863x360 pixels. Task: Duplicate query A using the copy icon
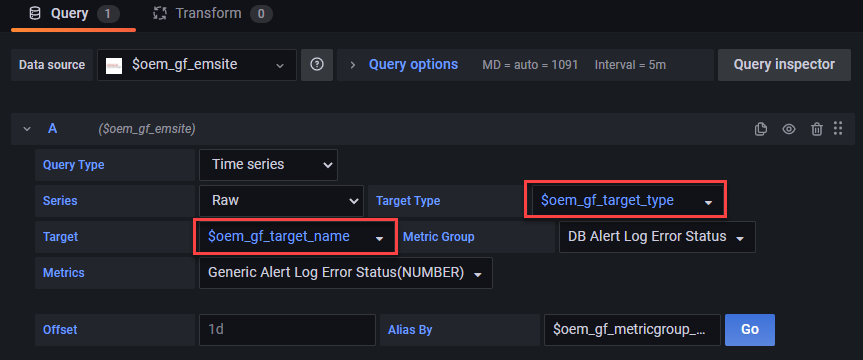pos(761,129)
